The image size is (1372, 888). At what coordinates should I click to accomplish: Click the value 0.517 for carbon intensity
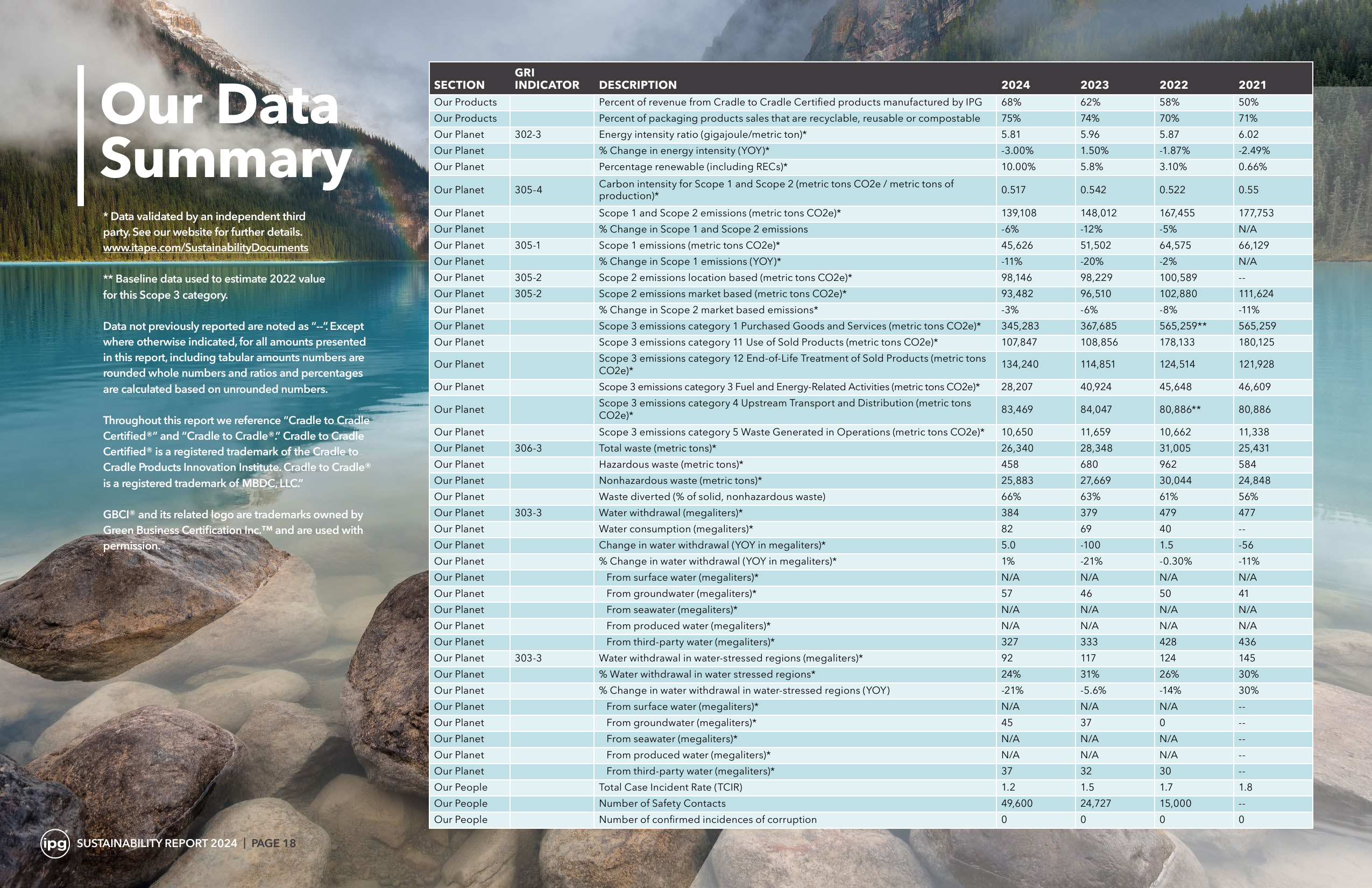tap(1013, 189)
